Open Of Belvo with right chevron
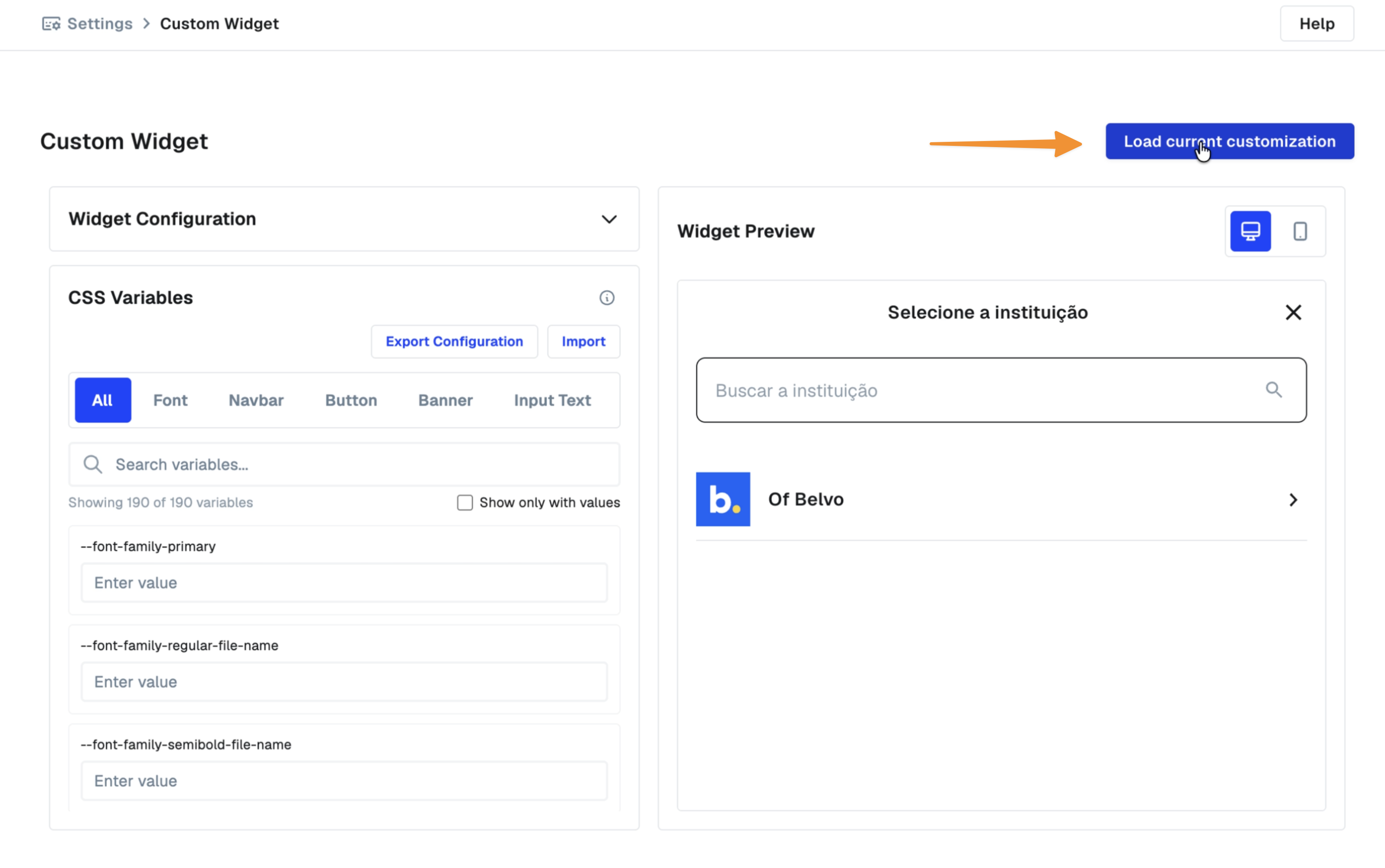1385x868 pixels. coord(1293,499)
